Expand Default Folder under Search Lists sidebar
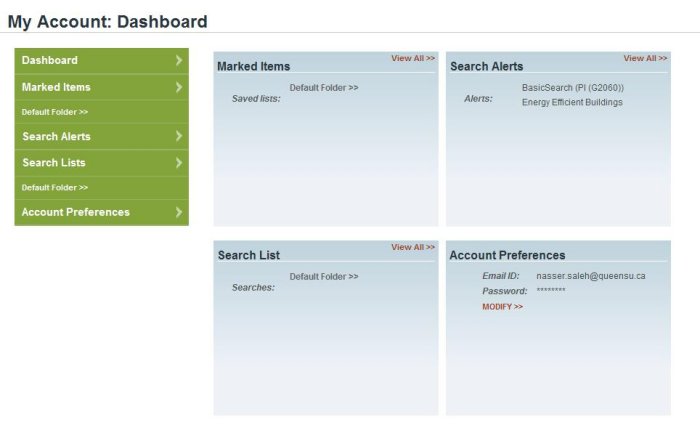 click(55, 187)
